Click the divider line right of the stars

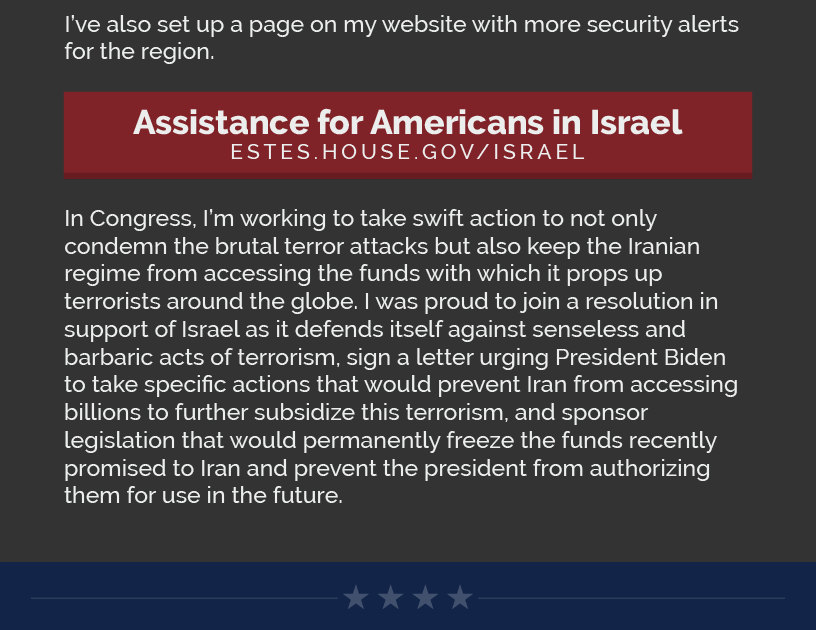pos(630,598)
